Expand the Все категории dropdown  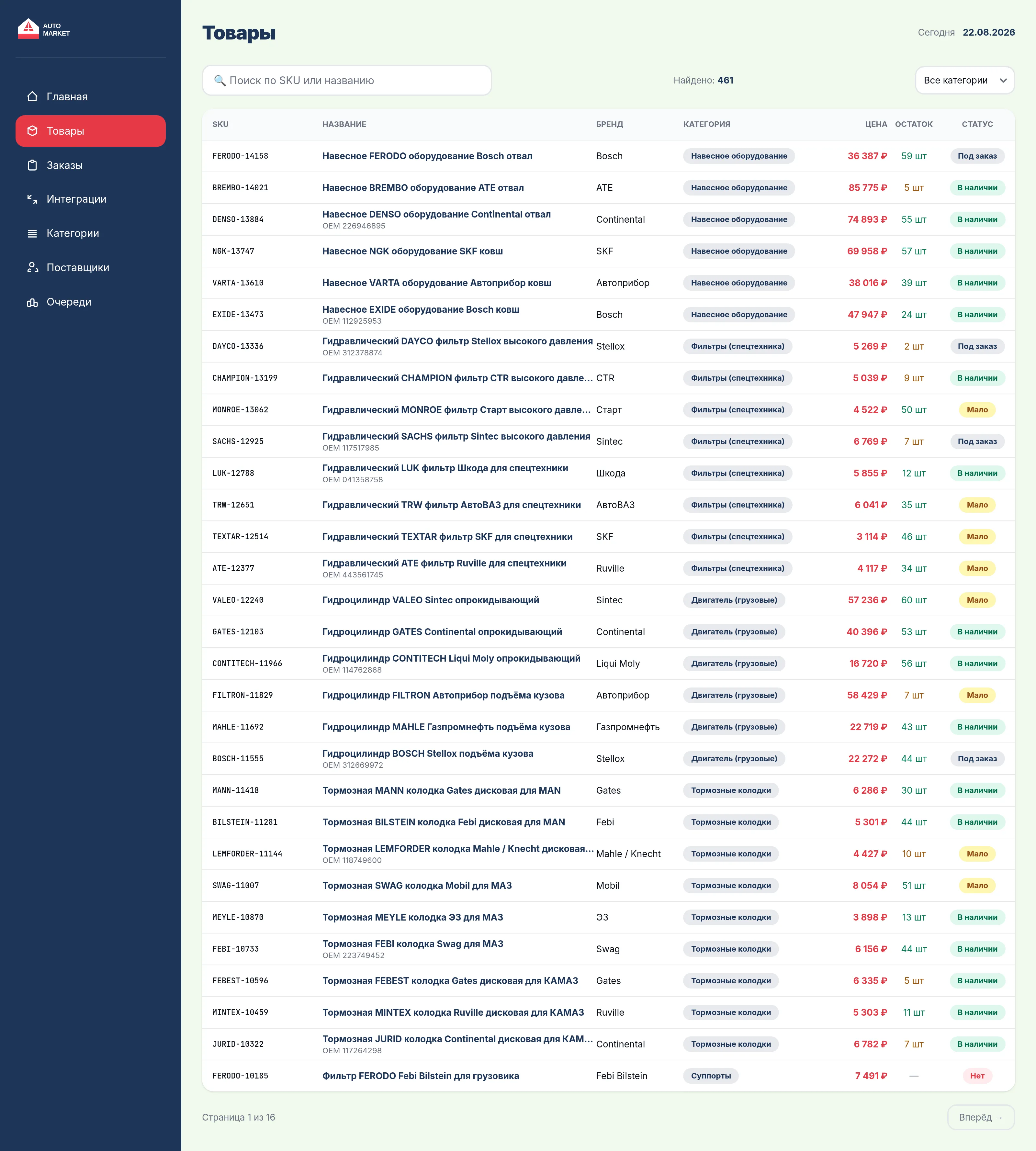965,80
